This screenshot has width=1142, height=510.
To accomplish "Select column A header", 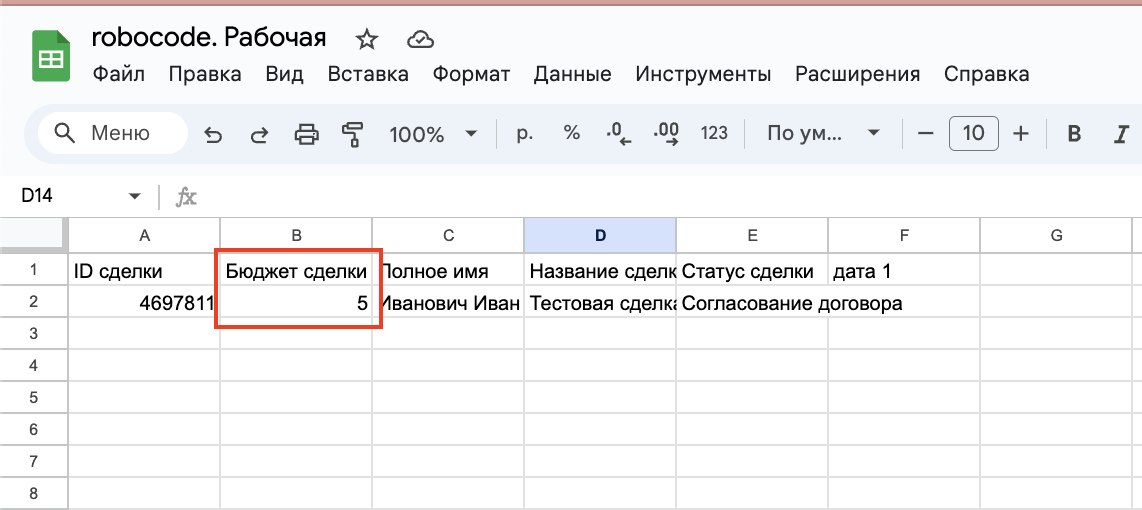I will [x=144, y=235].
